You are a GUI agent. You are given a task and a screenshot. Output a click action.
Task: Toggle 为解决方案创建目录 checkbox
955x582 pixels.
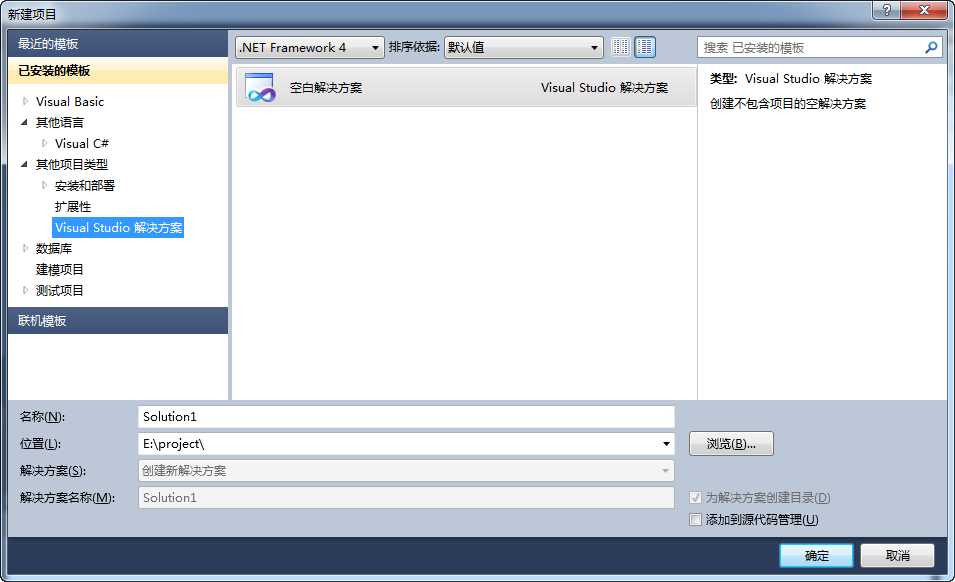696,497
